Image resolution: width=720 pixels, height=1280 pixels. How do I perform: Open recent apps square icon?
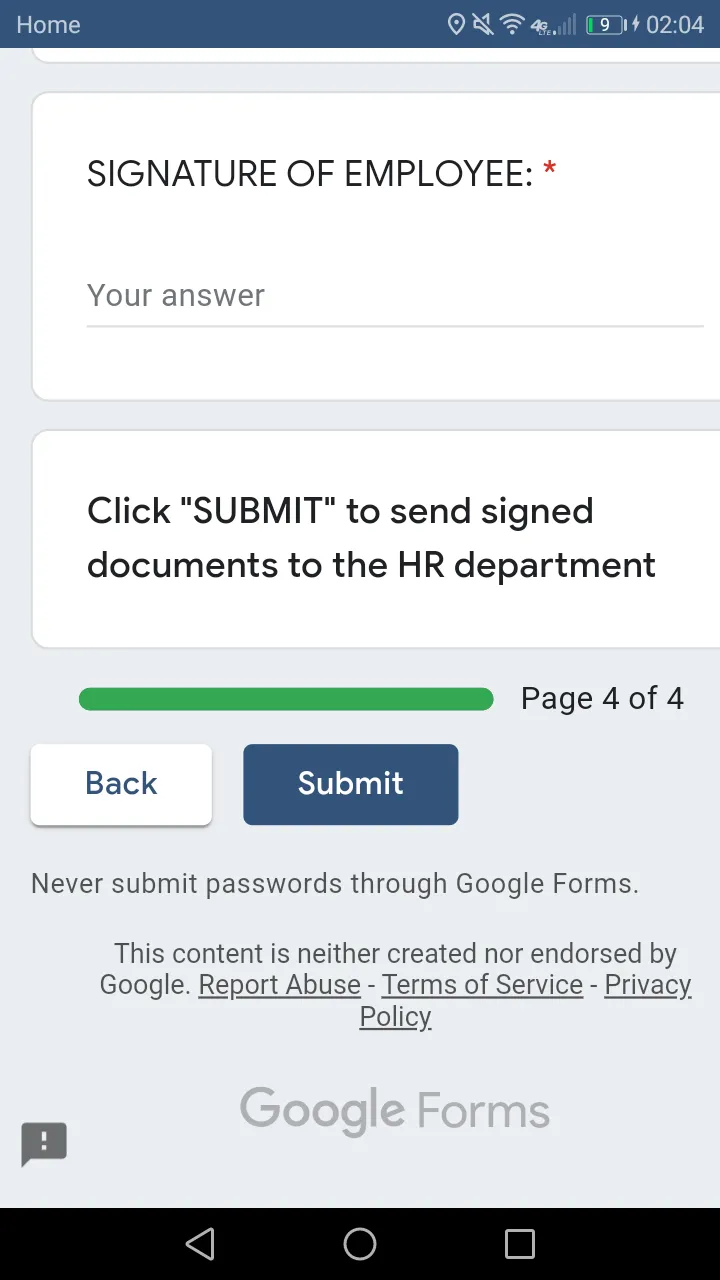point(520,1244)
